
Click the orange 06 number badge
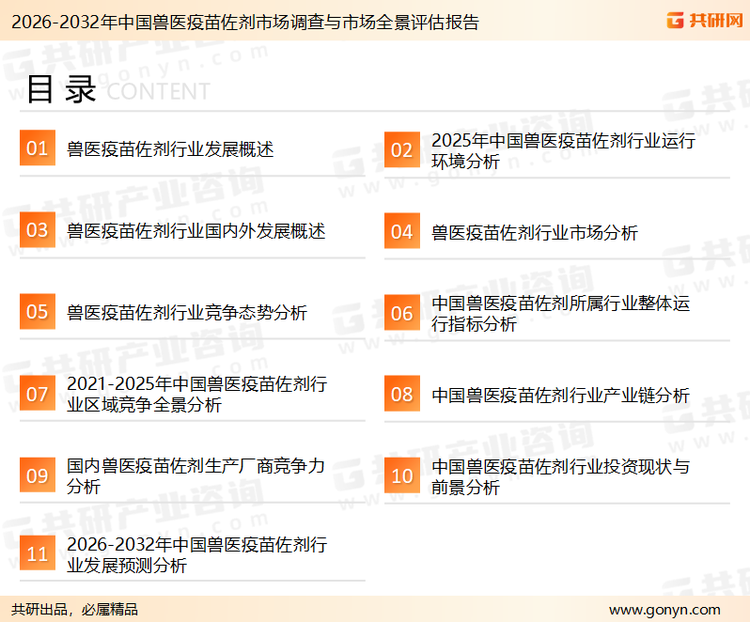[402, 313]
